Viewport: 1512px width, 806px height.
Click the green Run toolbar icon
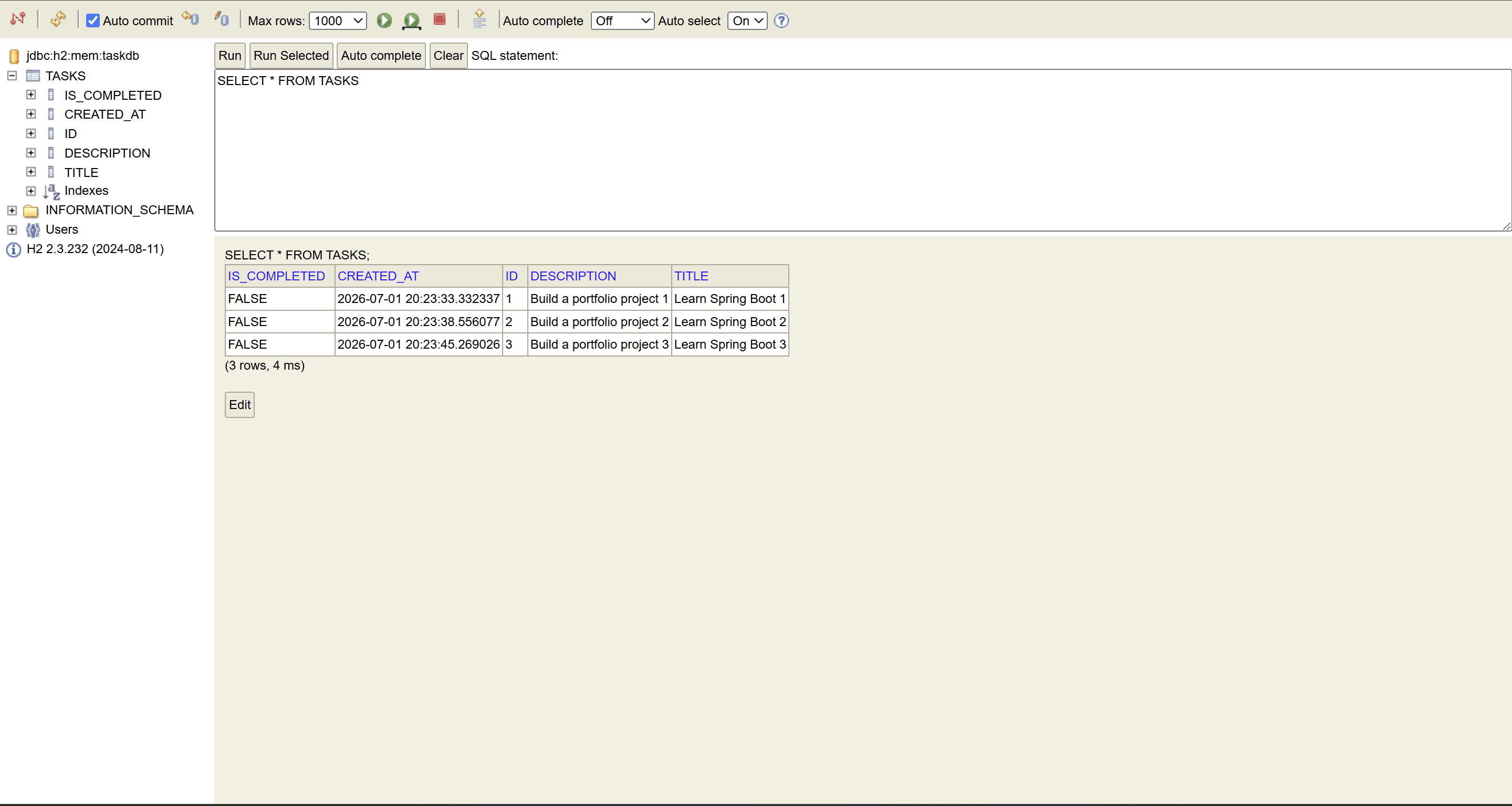pos(384,20)
